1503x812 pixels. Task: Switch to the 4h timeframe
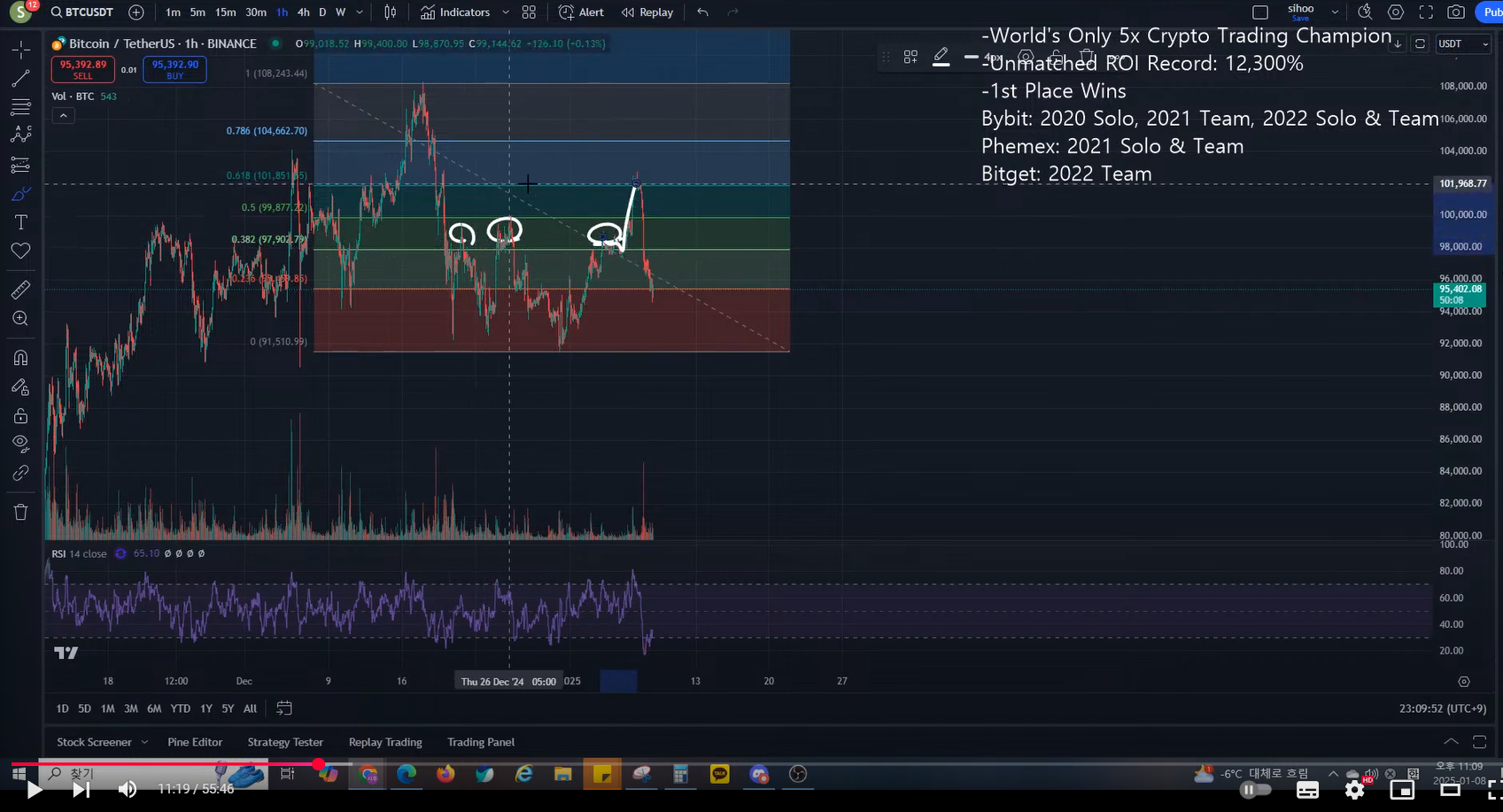pos(303,12)
